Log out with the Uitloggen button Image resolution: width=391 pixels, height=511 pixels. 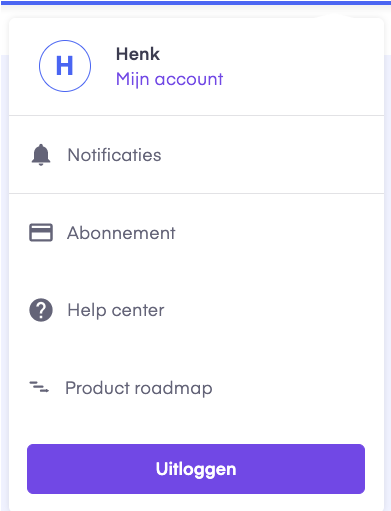196,469
